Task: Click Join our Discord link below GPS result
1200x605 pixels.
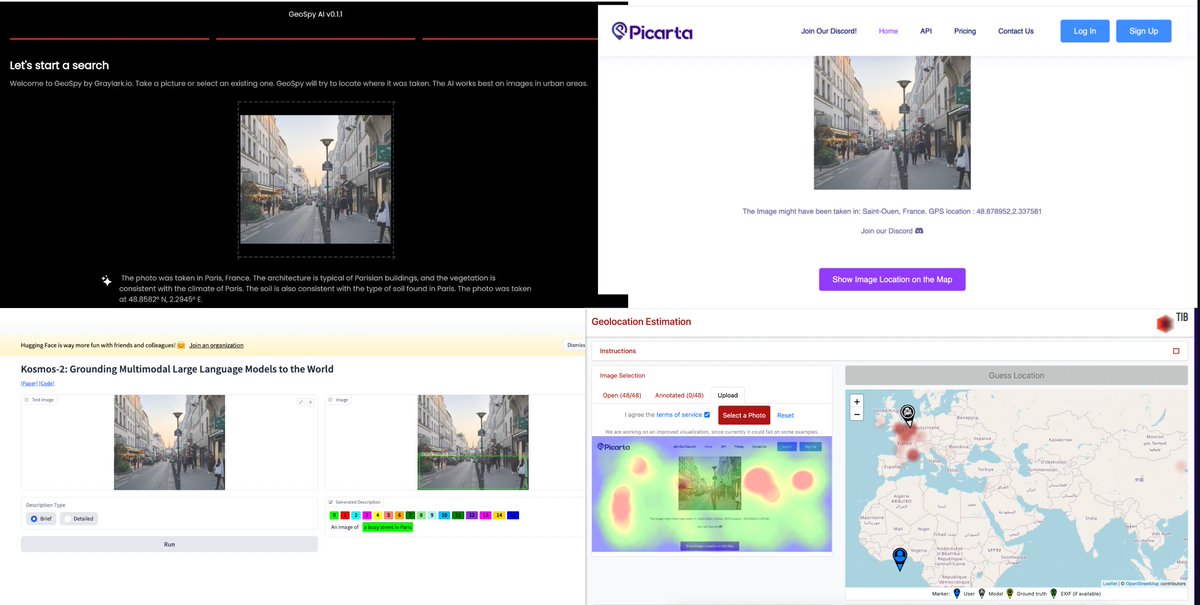Action: tap(892, 231)
